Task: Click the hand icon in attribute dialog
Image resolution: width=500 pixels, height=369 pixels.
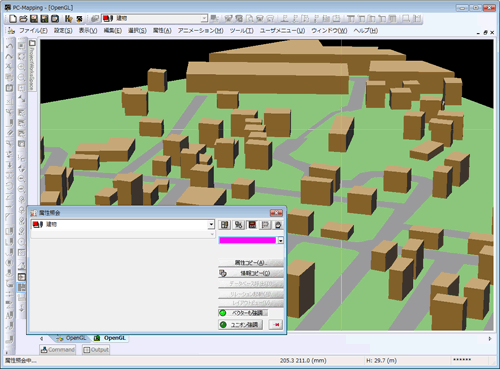Action: (x=278, y=225)
